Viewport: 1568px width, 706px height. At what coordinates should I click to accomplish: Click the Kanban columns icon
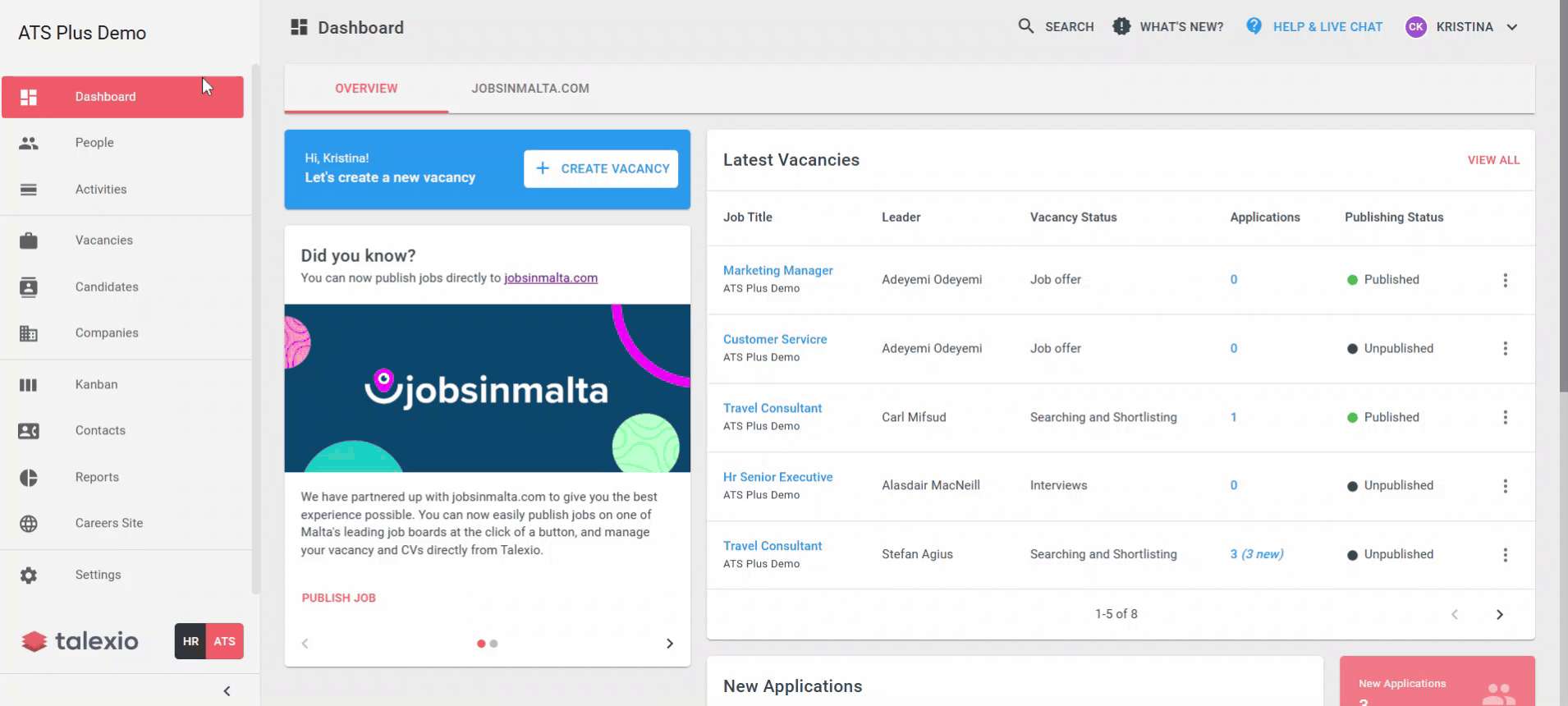[x=29, y=385]
